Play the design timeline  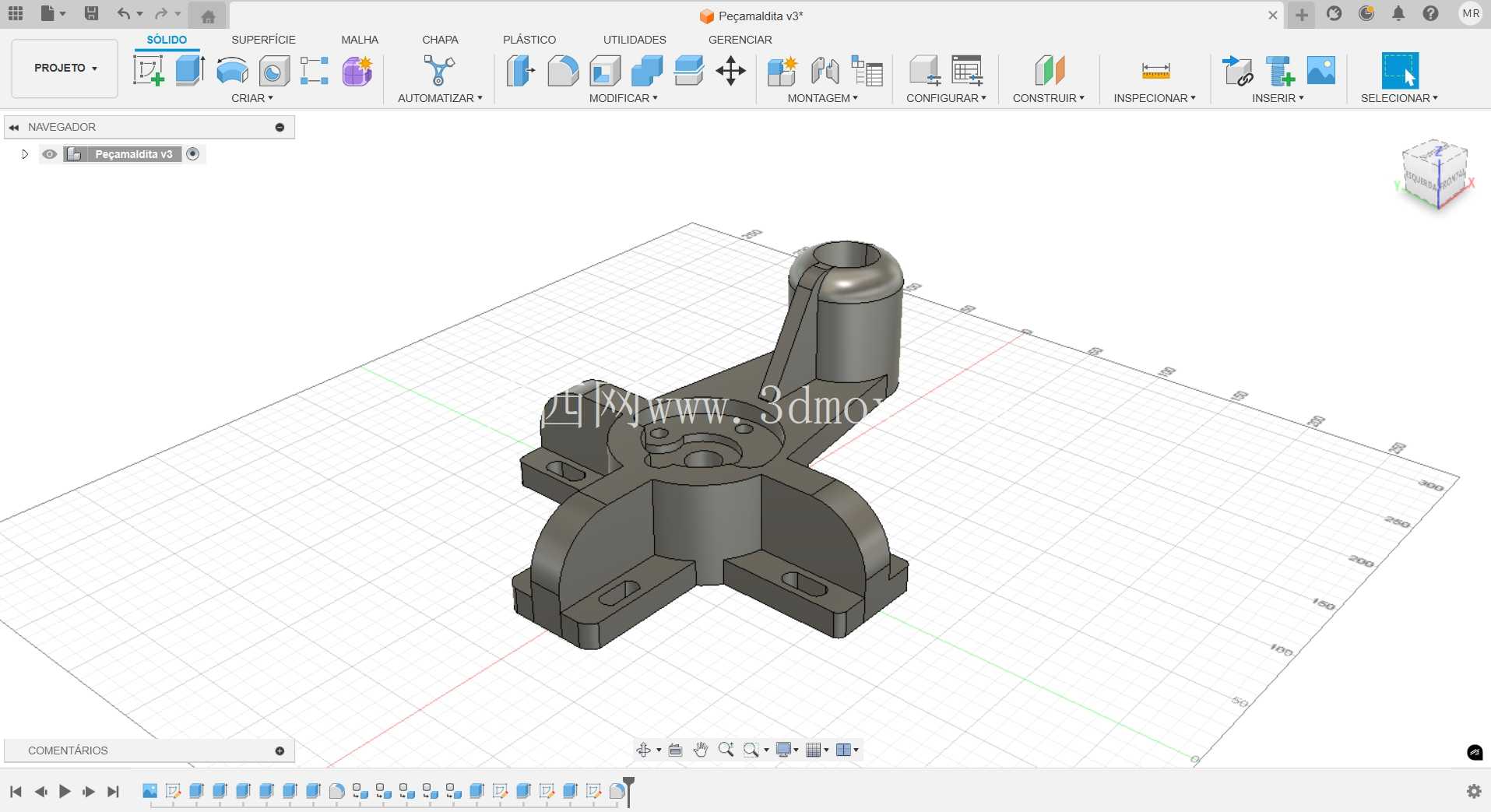point(65,792)
